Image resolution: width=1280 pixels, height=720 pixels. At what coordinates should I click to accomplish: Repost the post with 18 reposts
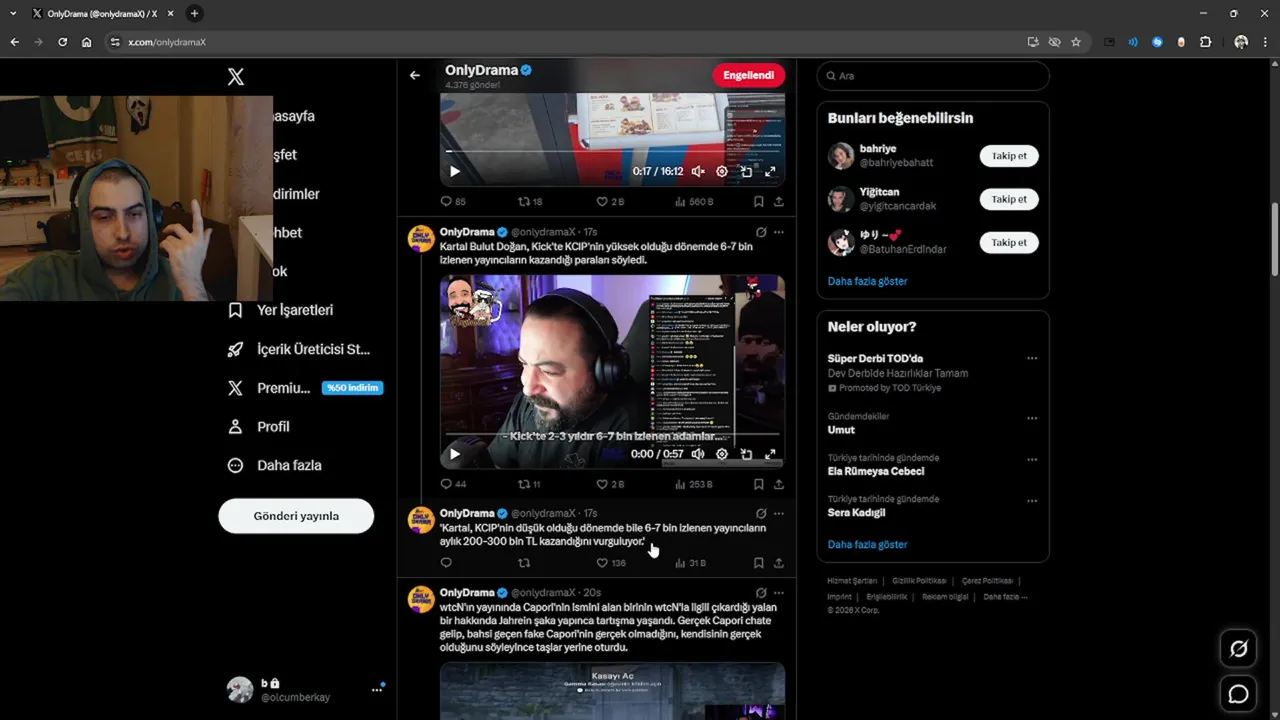pyautogui.click(x=529, y=201)
